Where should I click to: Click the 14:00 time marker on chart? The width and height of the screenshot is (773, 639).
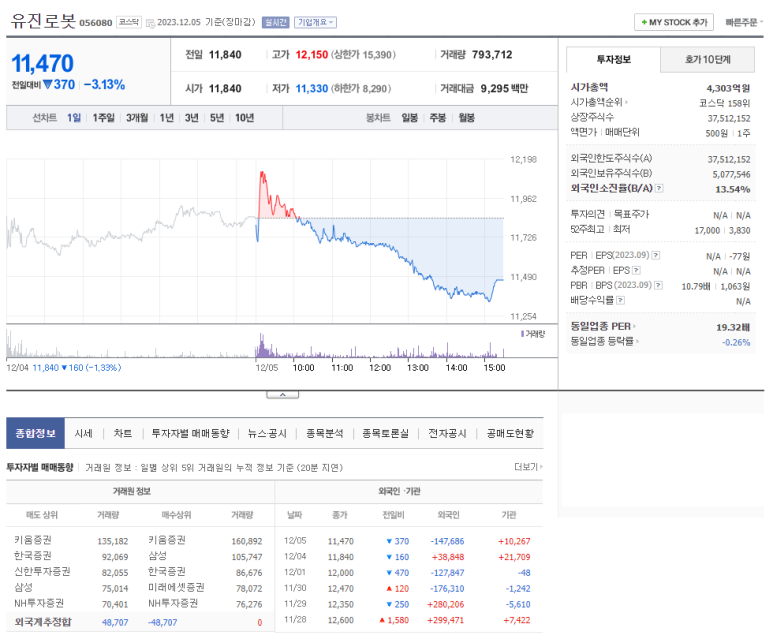(x=457, y=368)
